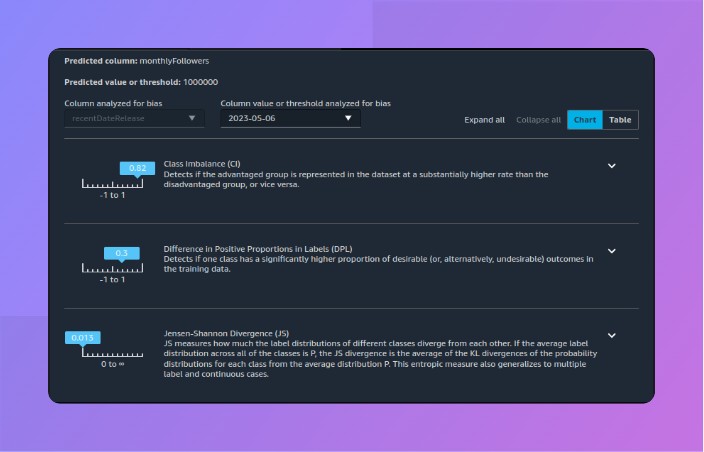Click the predicted threshold value 1000000
This screenshot has height=452, width=704.
200,82
